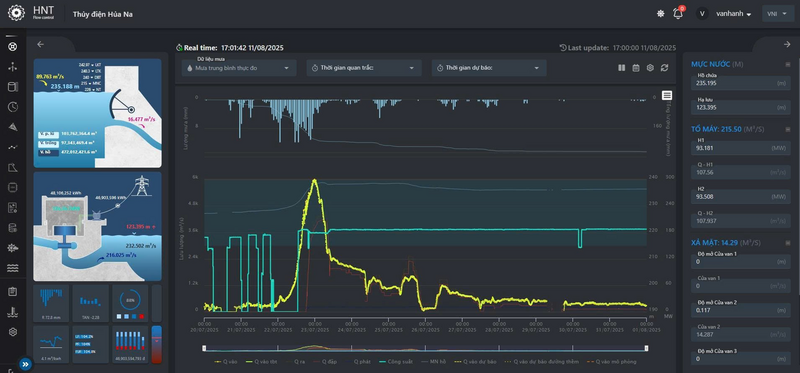Click the Hồ chứa water level field
800x373 pixels.
[740, 83]
